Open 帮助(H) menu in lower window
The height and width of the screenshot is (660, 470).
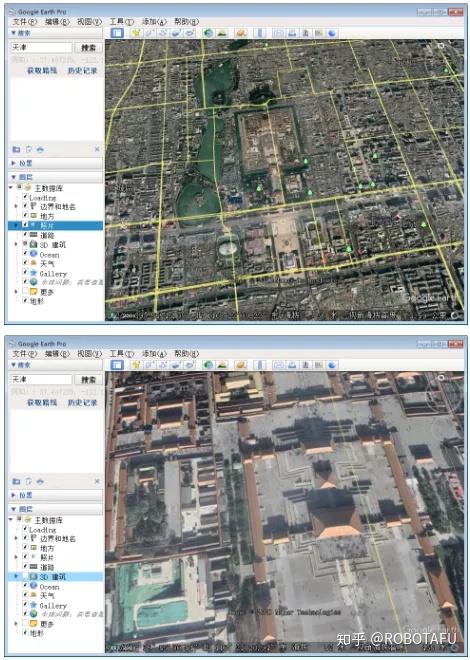(186, 354)
